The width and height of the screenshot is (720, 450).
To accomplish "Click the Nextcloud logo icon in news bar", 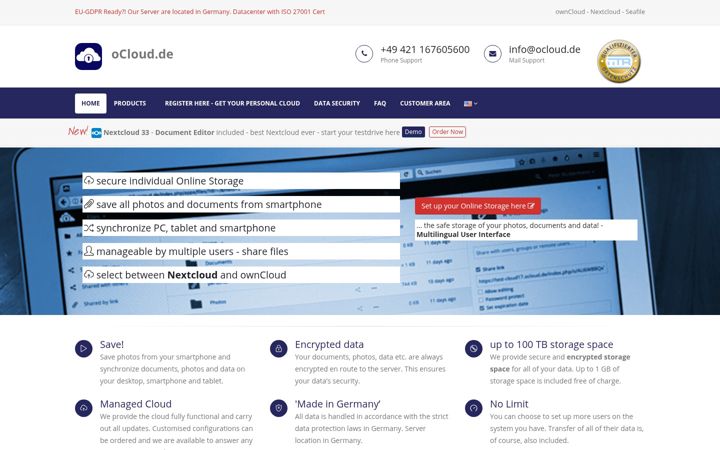I will click(96, 133).
